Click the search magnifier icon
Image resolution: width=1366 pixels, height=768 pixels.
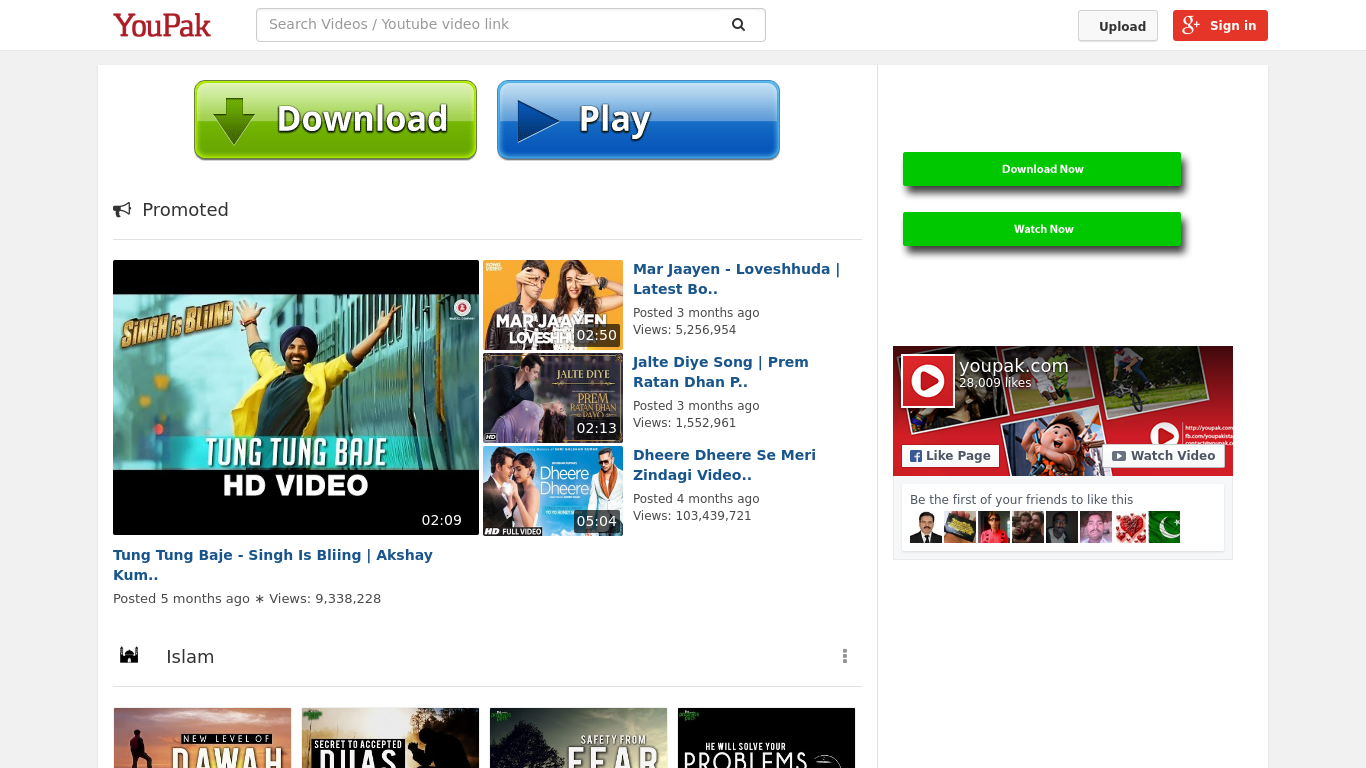[x=738, y=25]
